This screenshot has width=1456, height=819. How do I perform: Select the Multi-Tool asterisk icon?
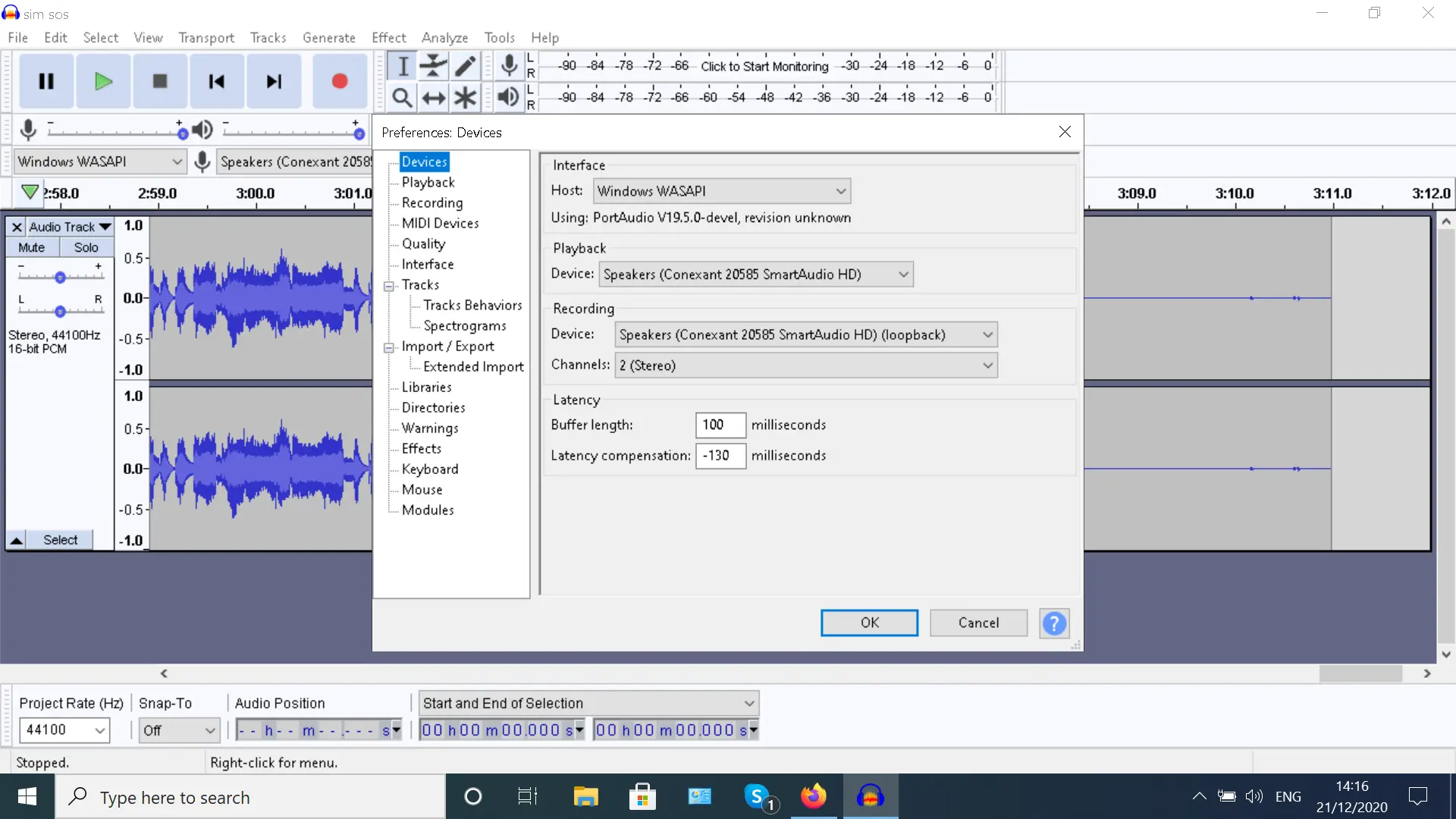point(465,98)
